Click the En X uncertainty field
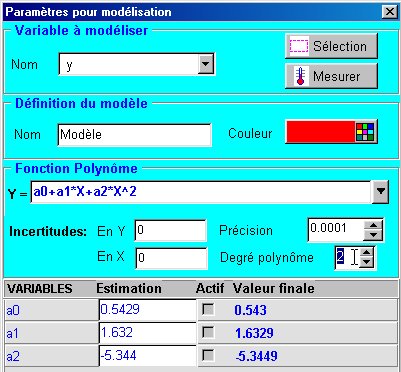The height and width of the screenshot is (372, 401). point(171,258)
